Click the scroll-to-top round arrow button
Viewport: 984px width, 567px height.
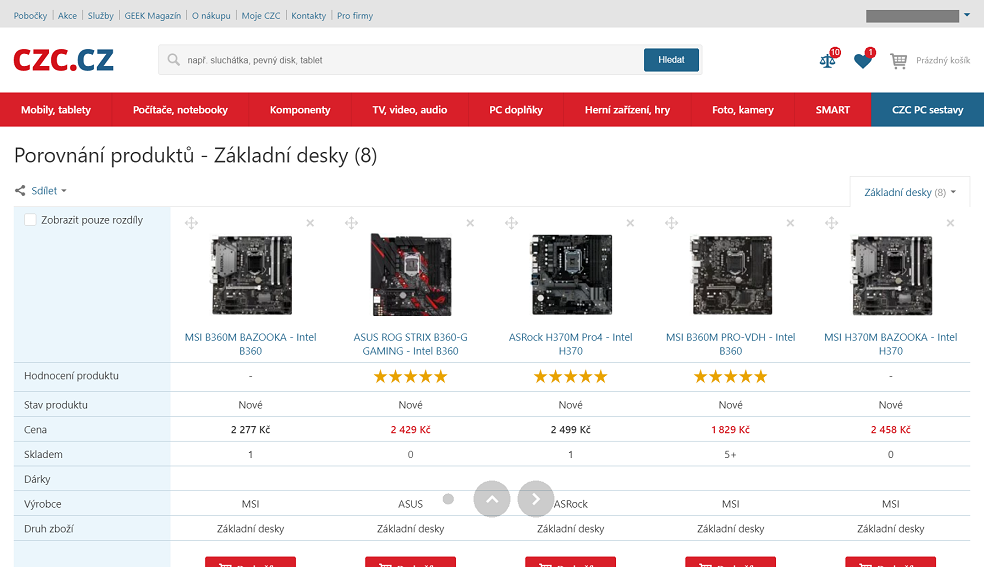pyautogui.click(x=492, y=499)
